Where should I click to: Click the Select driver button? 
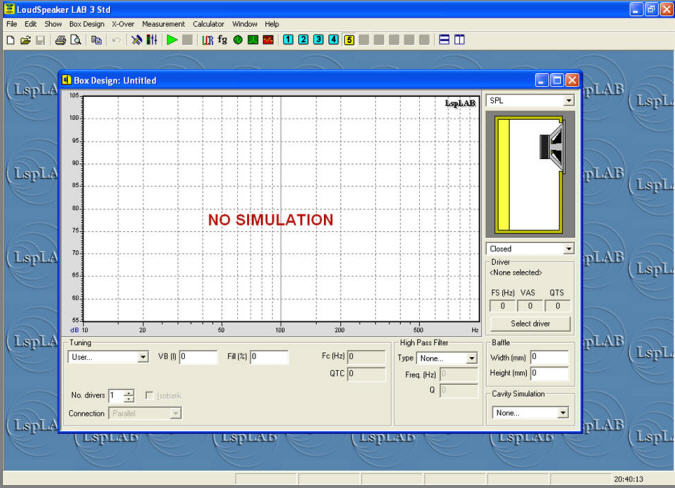click(530, 324)
